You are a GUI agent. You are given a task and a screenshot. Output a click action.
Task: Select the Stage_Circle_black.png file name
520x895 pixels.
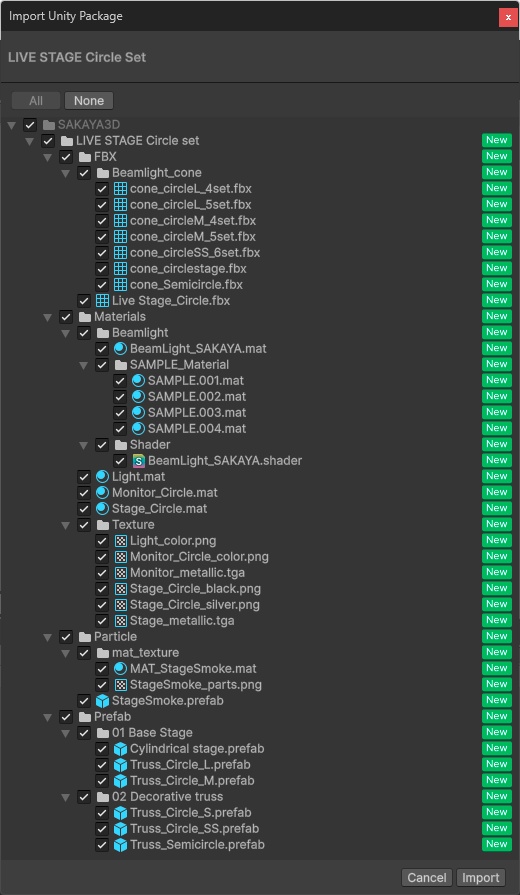click(196, 588)
